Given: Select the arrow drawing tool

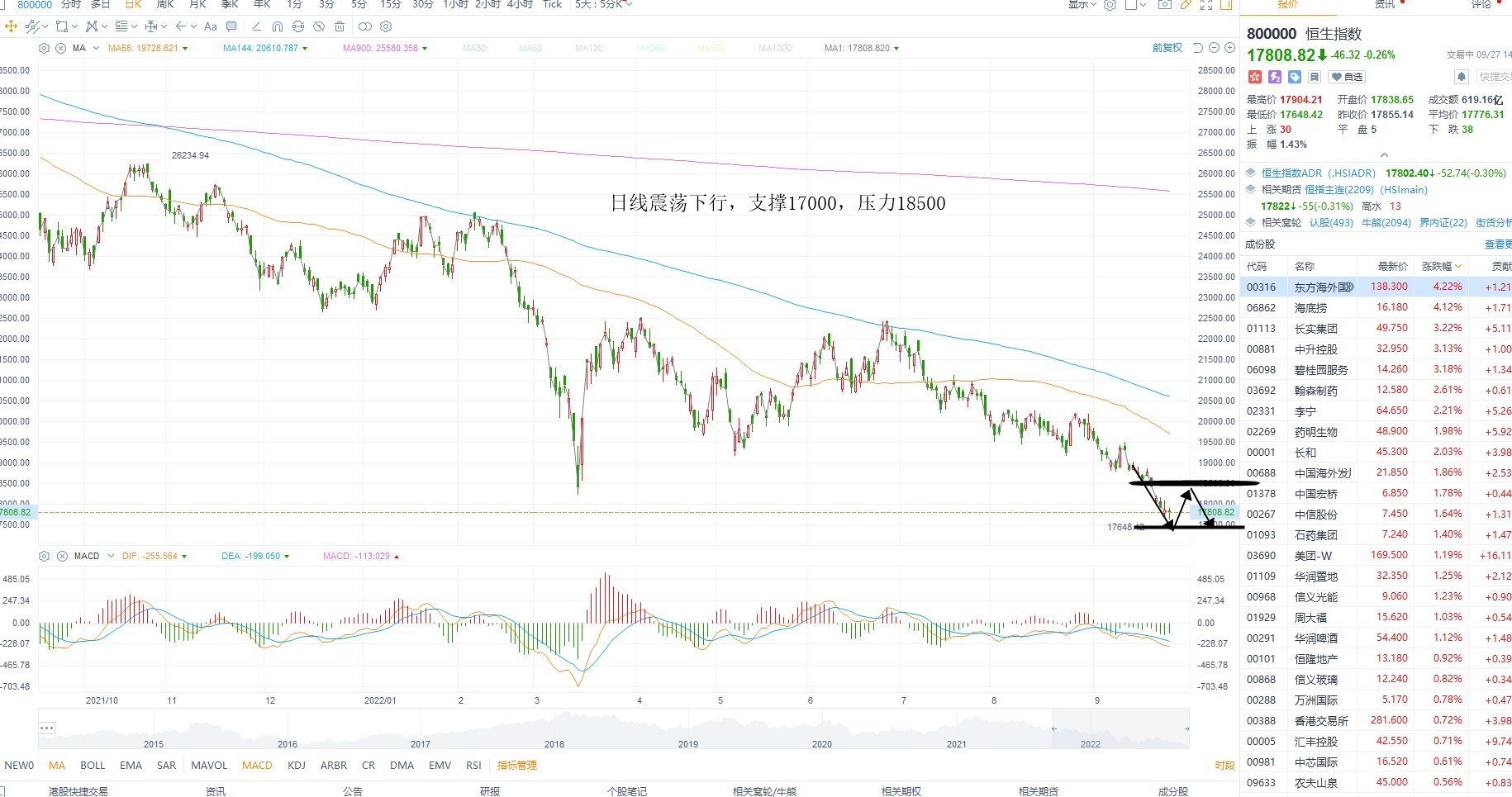Looking at the screenshot, I should point(180,26).
